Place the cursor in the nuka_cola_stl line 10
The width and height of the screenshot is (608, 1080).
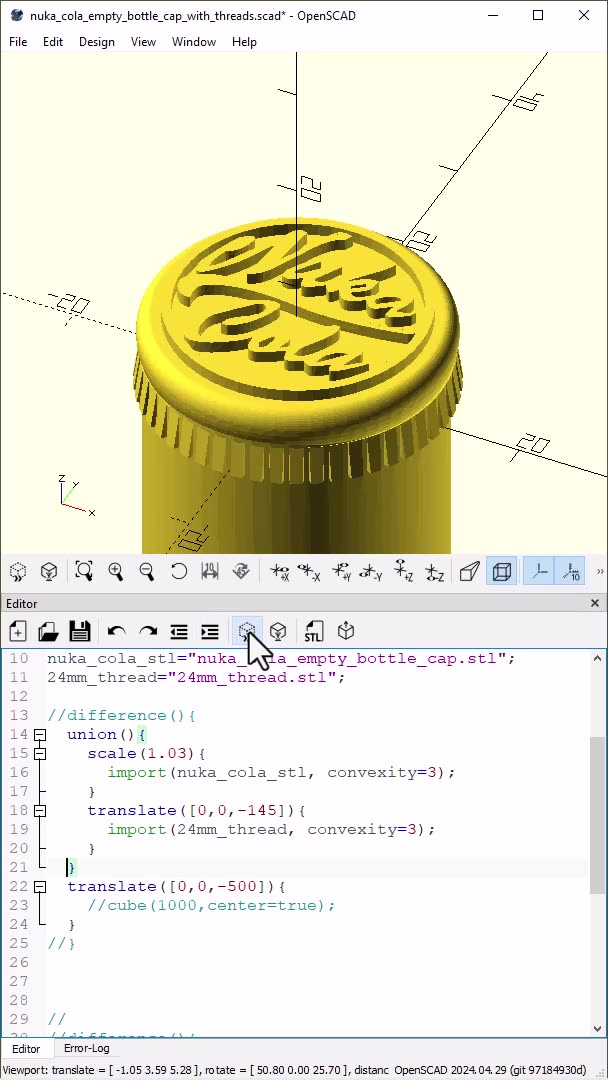click(281, 658)
